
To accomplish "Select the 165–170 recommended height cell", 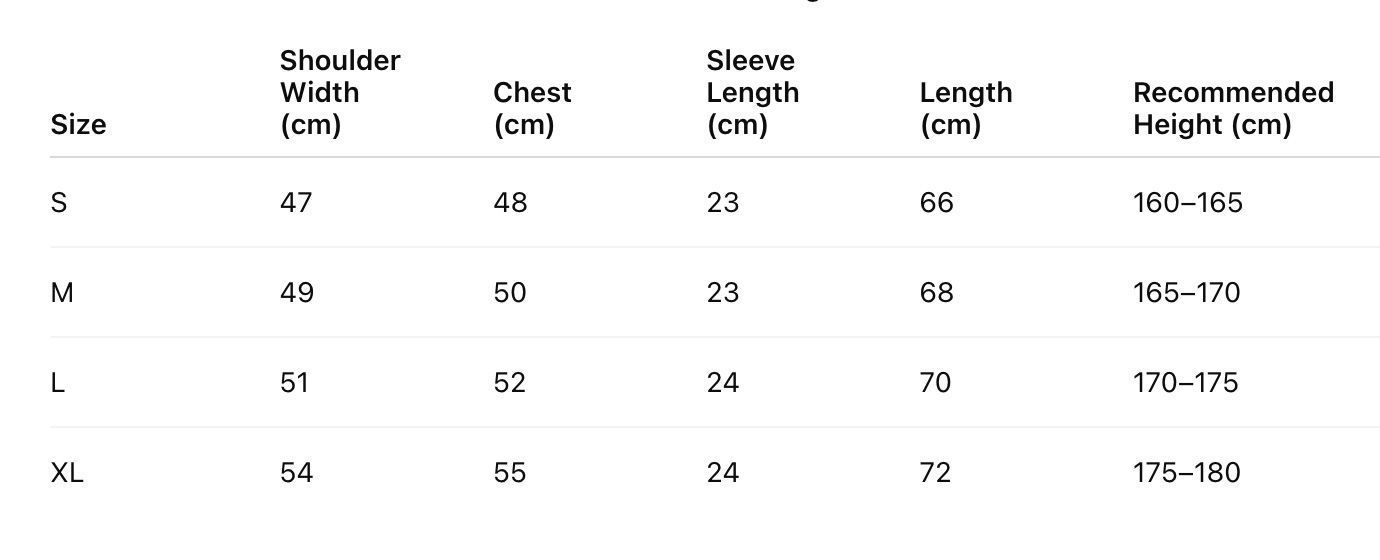I will point(1187,293).
